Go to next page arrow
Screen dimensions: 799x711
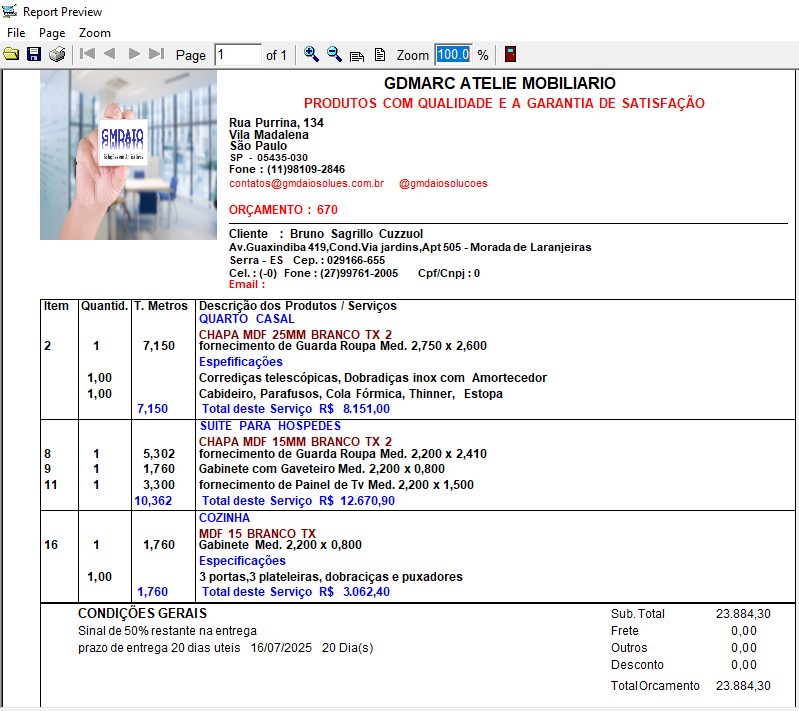tap(134, 54)
